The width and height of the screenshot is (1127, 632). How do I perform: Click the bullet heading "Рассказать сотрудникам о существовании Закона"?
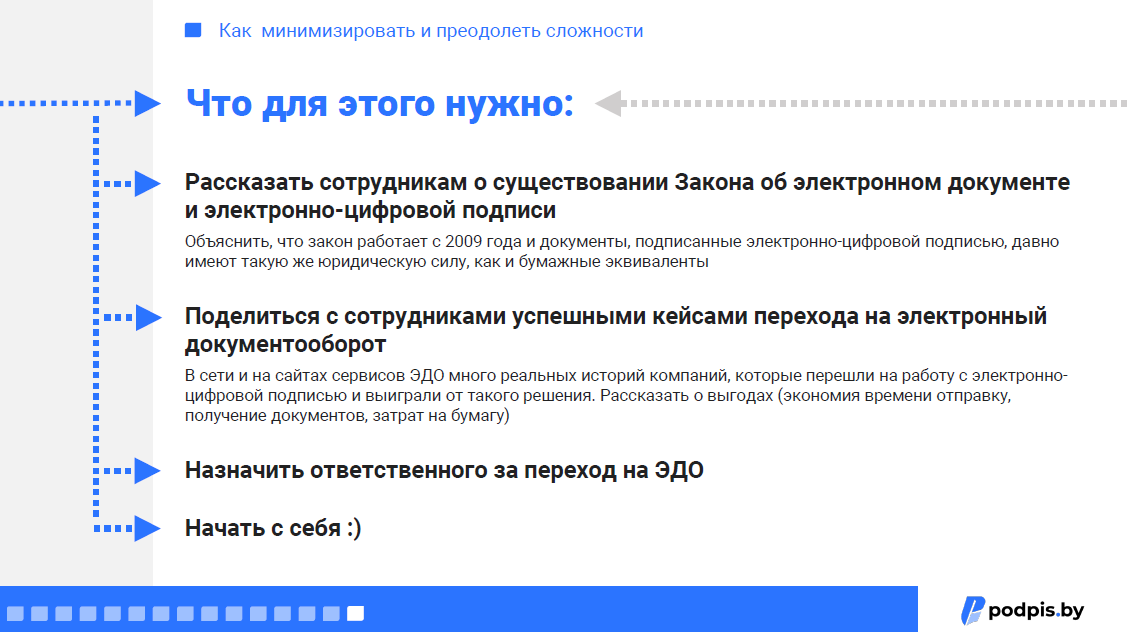click(x=627, y=196)
